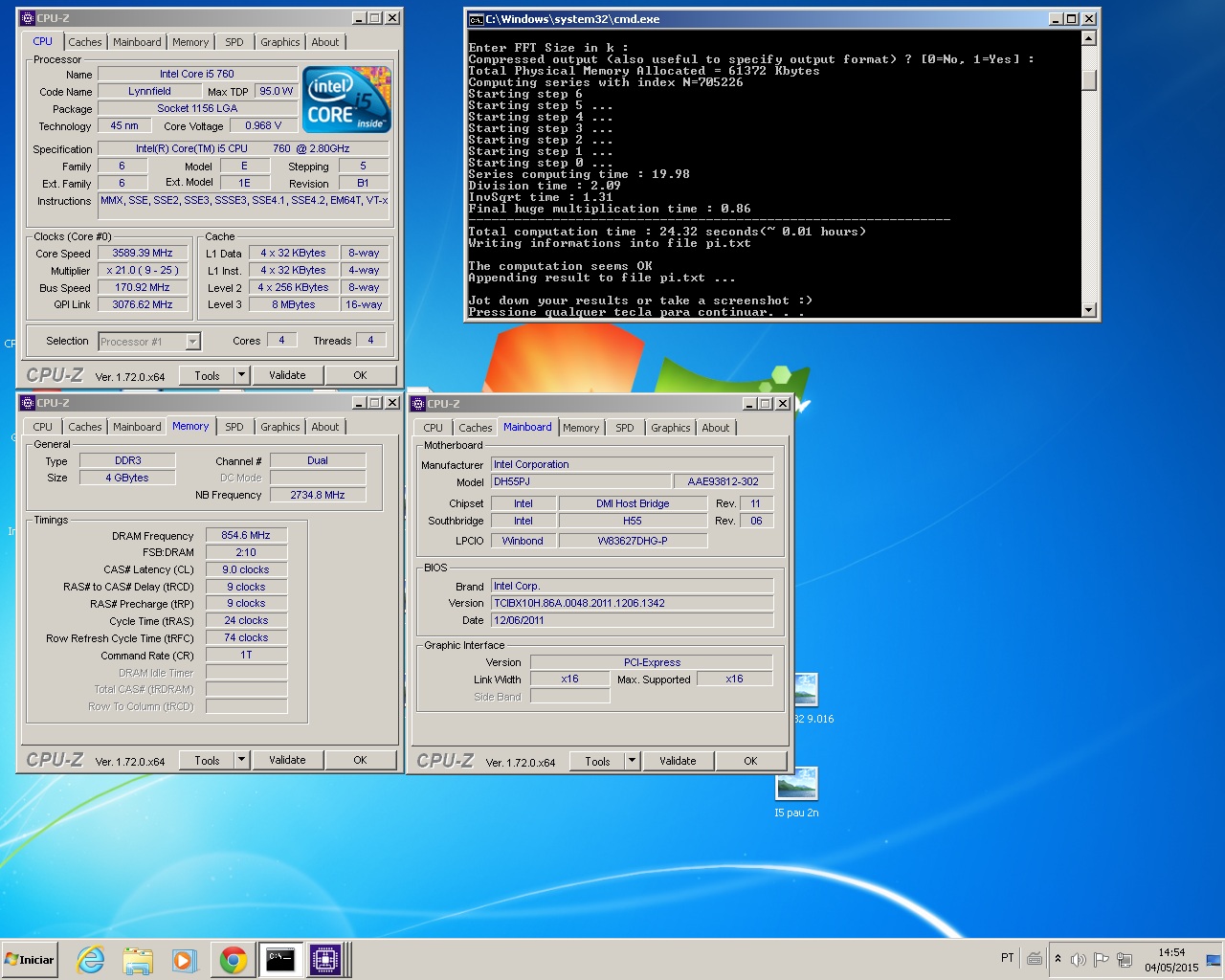The height and width of the screenshot is (980, 1225).
Task: Click the volume speaker tray icon
Action: [1079, 959]
